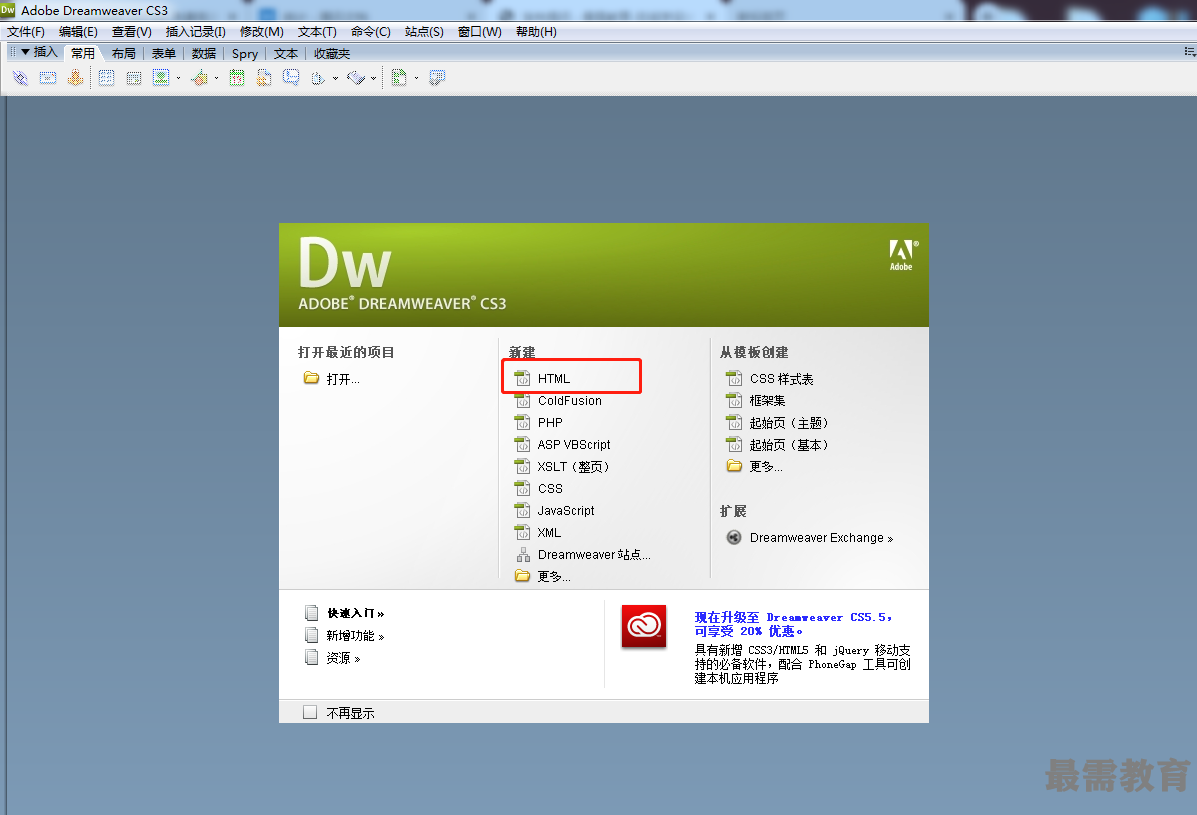Open the 快速入门 guide link
The width and height of the screenshot is (1197, 815).
pyautogui.click(x=355, y=613)
